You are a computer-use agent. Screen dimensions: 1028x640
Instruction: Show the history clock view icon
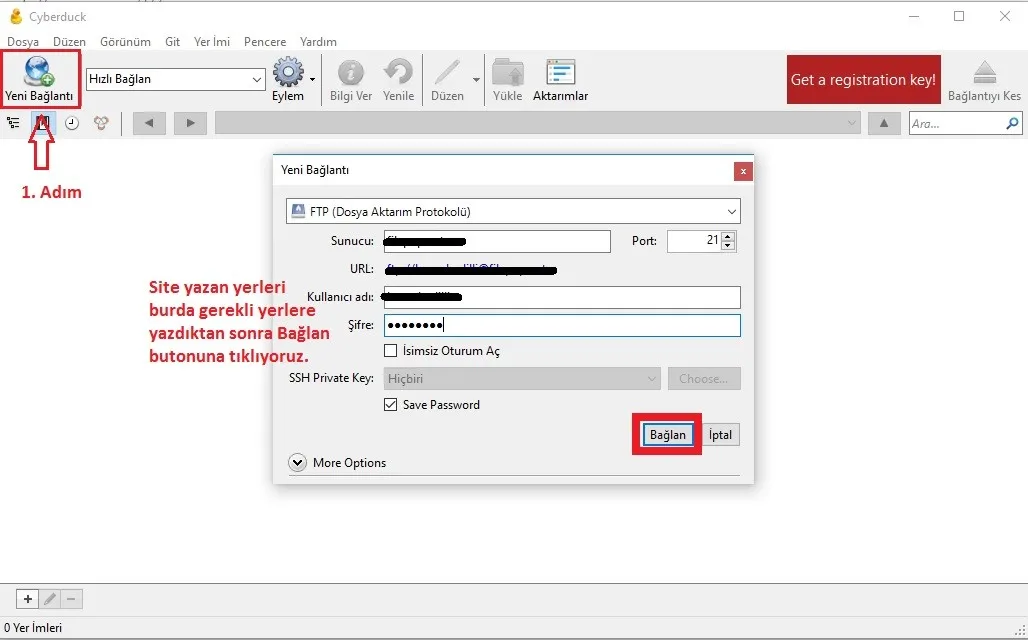pyautogui.click(x=72, y=123)
